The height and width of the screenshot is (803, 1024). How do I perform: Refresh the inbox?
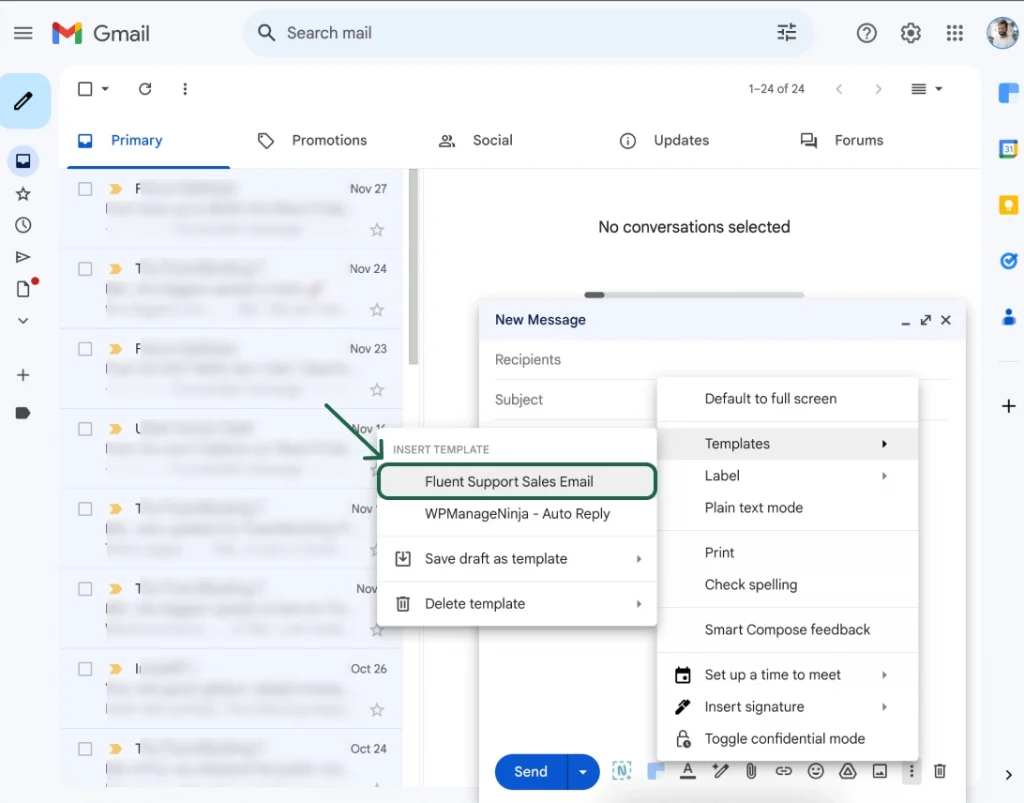tap(145, 89)
